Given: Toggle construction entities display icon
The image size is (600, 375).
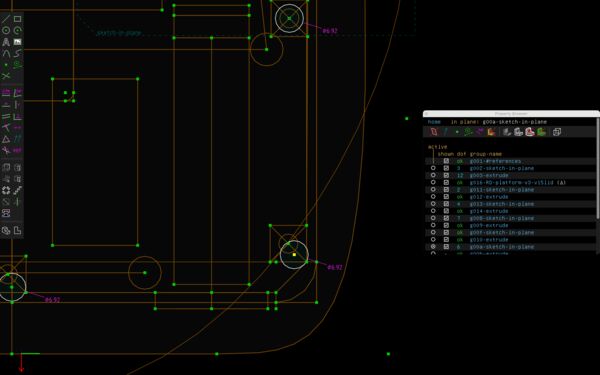Looking at the screenshot, I should 468,132.
